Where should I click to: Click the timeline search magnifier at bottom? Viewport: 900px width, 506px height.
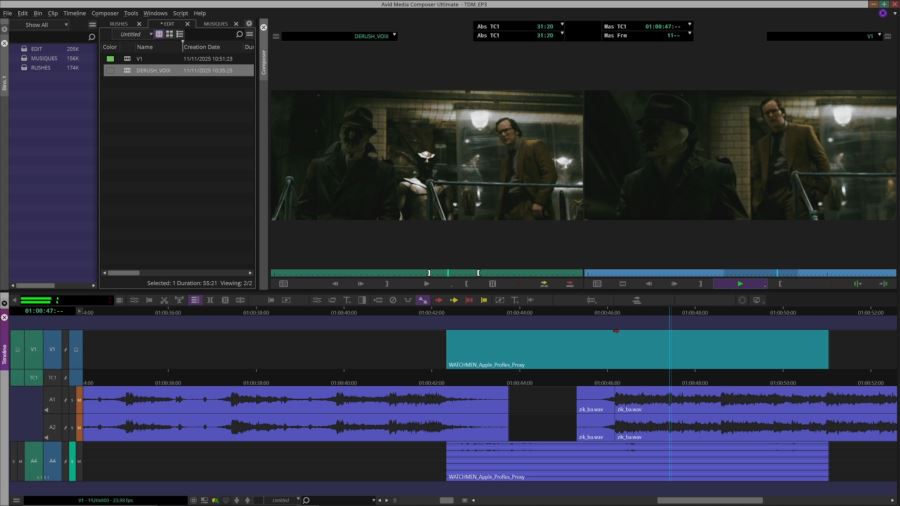pyautogui.click(x=307, y=500)
